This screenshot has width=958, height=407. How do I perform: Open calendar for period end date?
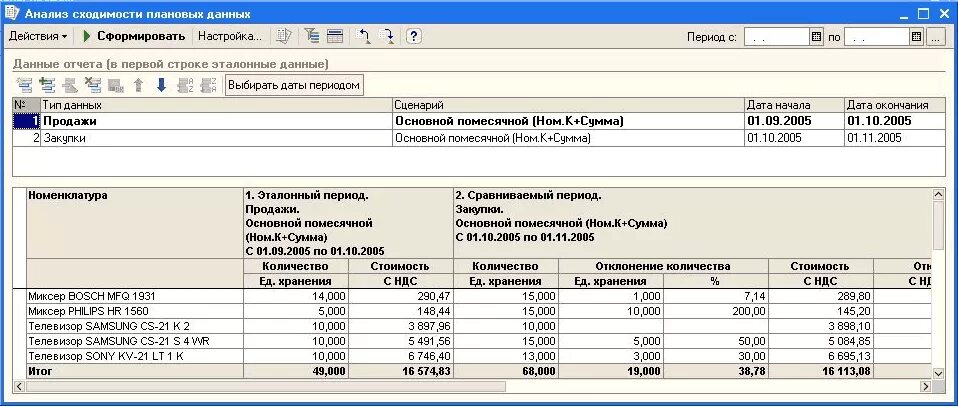point(916,37)
